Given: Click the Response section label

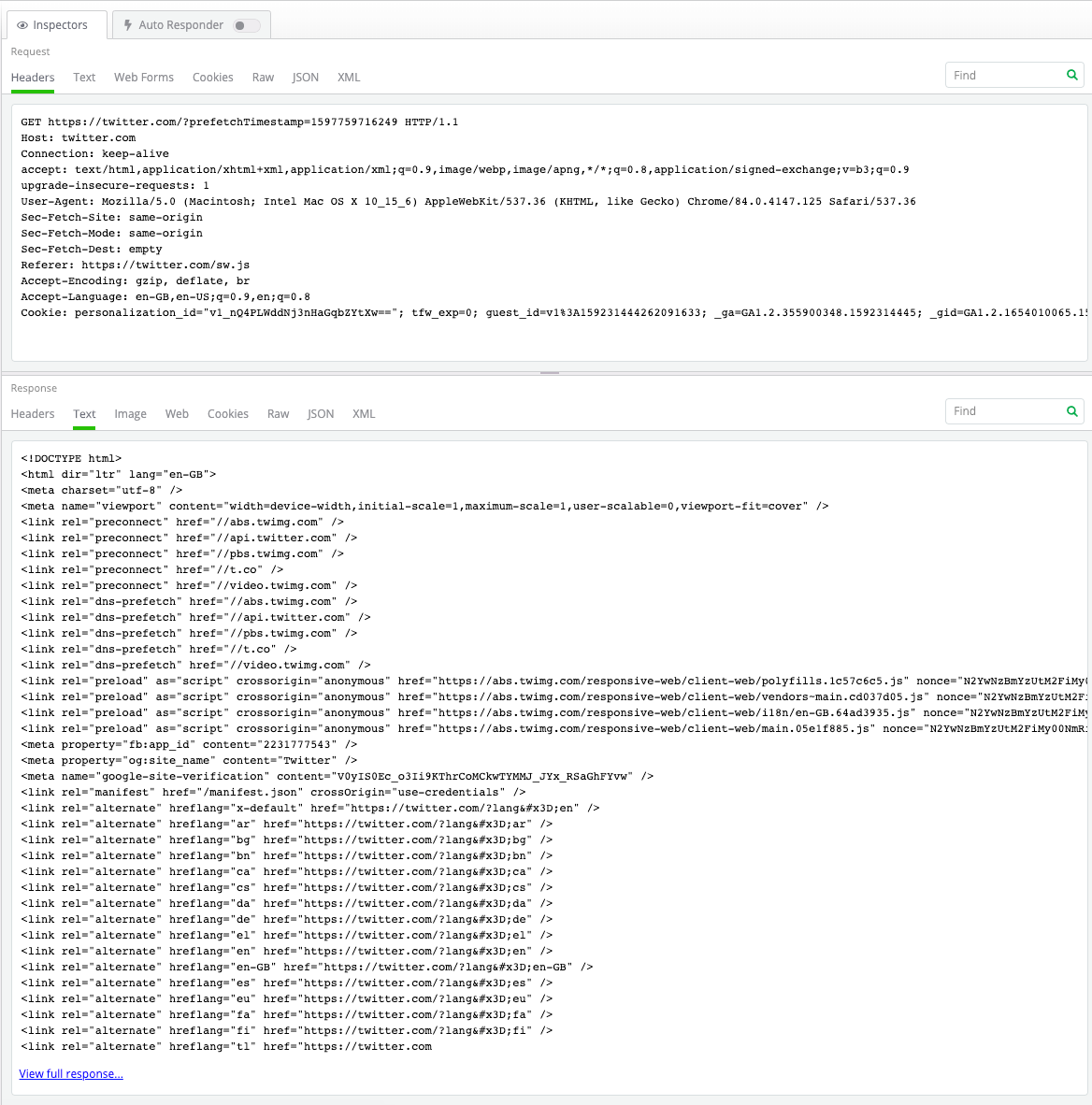Looking at the screenshot, I should pyautogui.click(x=34, y=388).
